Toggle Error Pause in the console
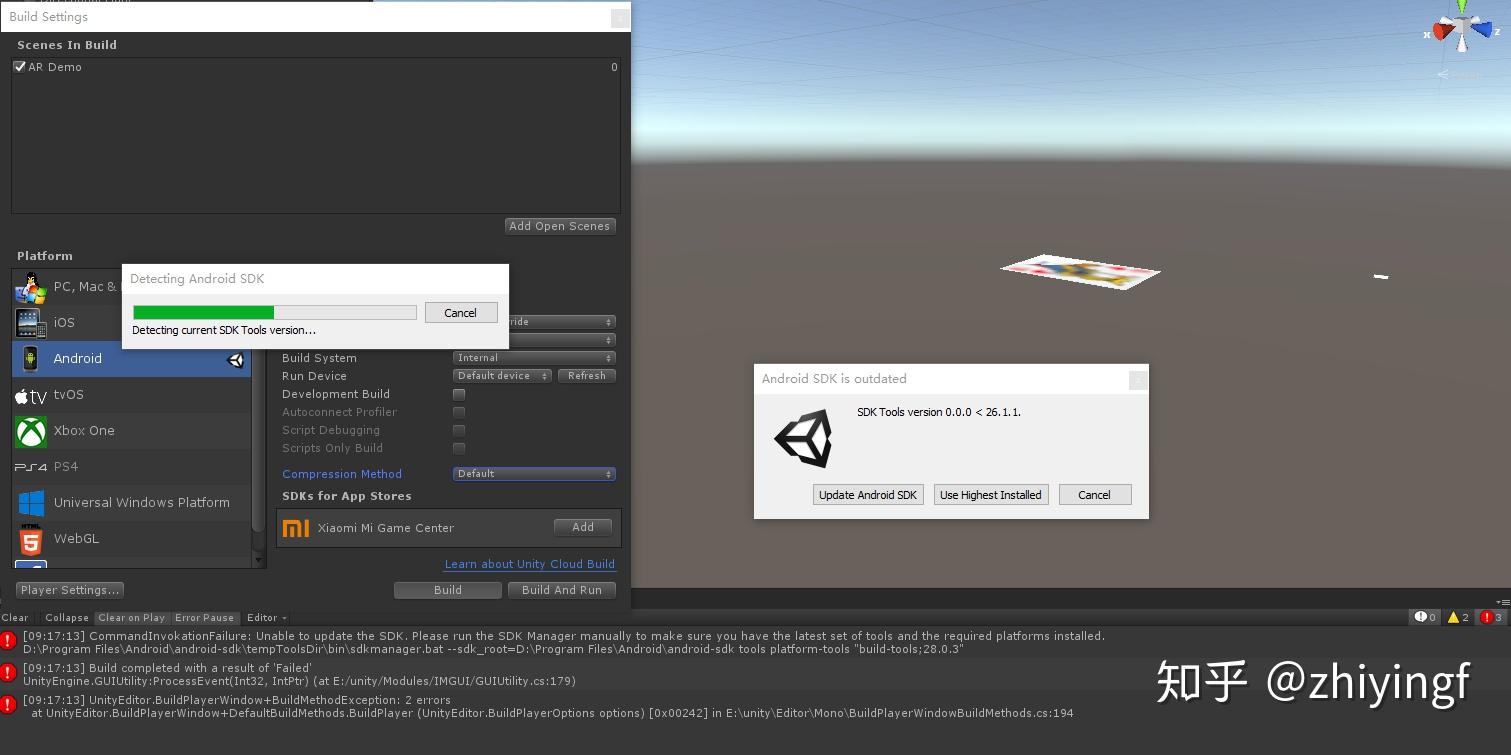This screenshot has width=1511, height=755. point(204,617)
